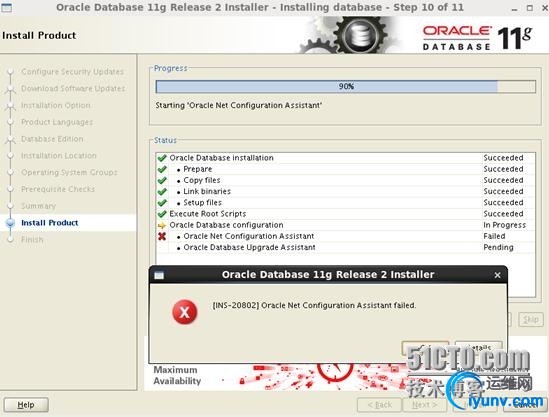Screen dimensions: 549x417
Task: Select Prerequisite Checks step in sidebar
Action: click(58, 189)
